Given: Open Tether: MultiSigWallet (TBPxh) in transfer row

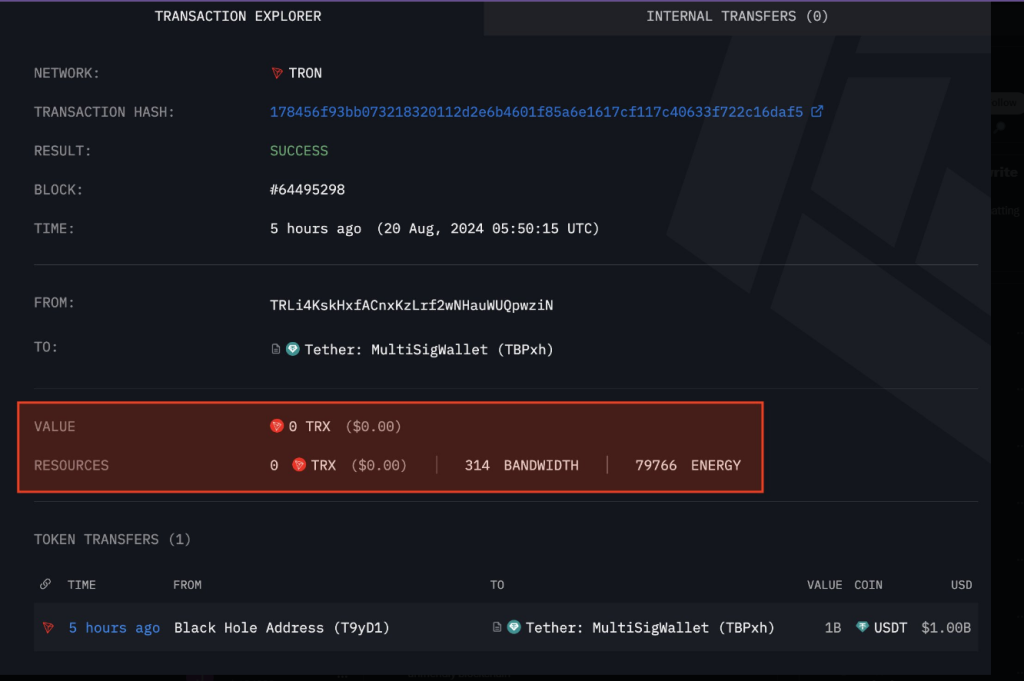Looking at the screenshot, I should pos(650,628).
